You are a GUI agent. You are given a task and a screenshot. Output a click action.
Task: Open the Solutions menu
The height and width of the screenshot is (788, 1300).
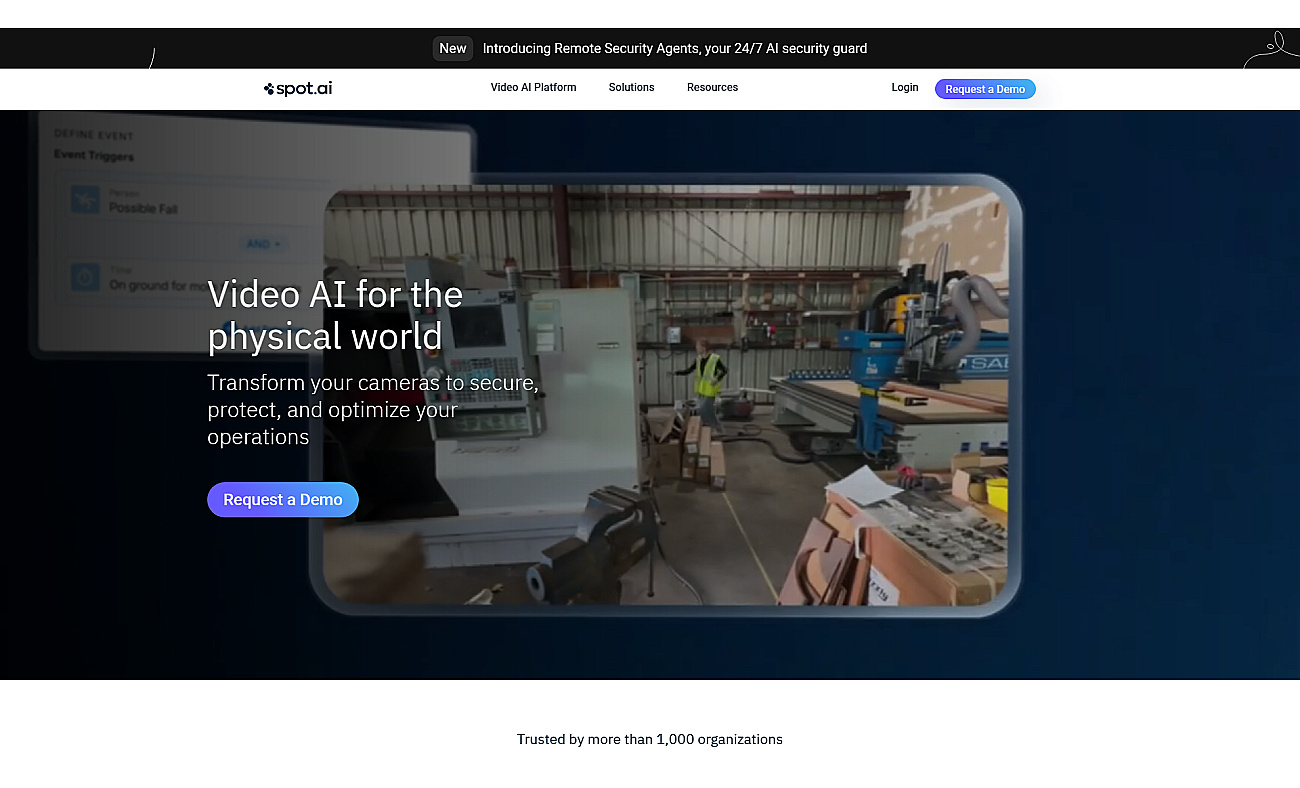pos(631,87)
